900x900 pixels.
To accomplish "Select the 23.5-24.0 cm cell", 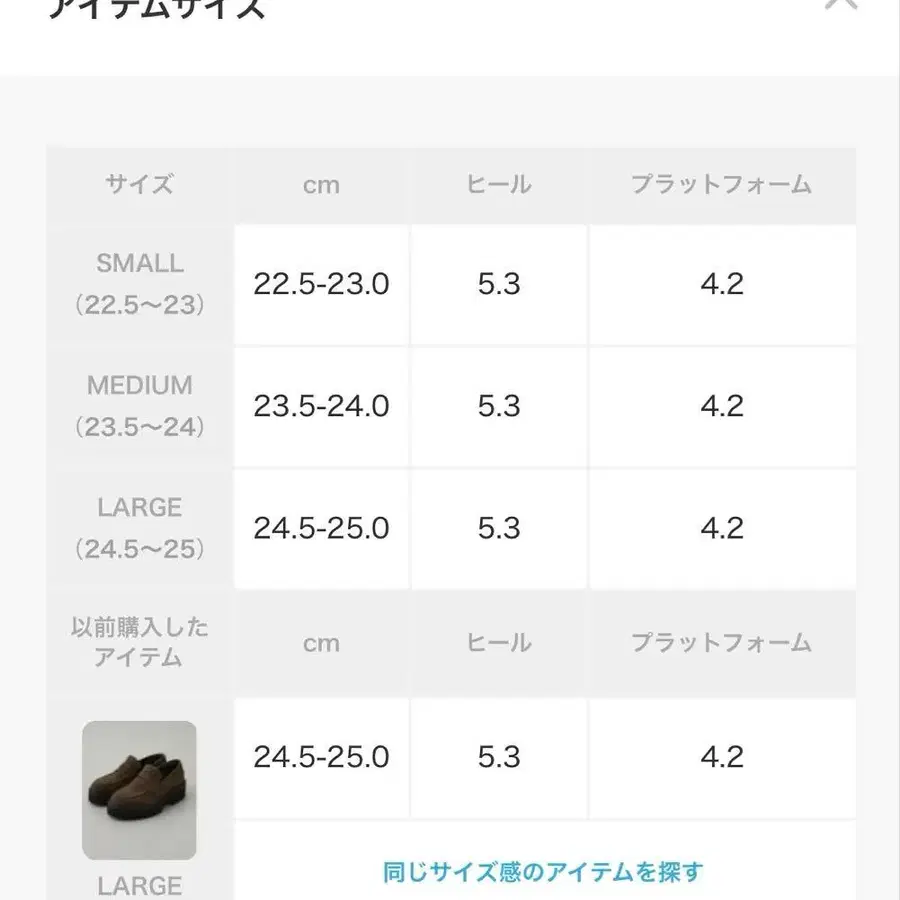I will point(320,406).
